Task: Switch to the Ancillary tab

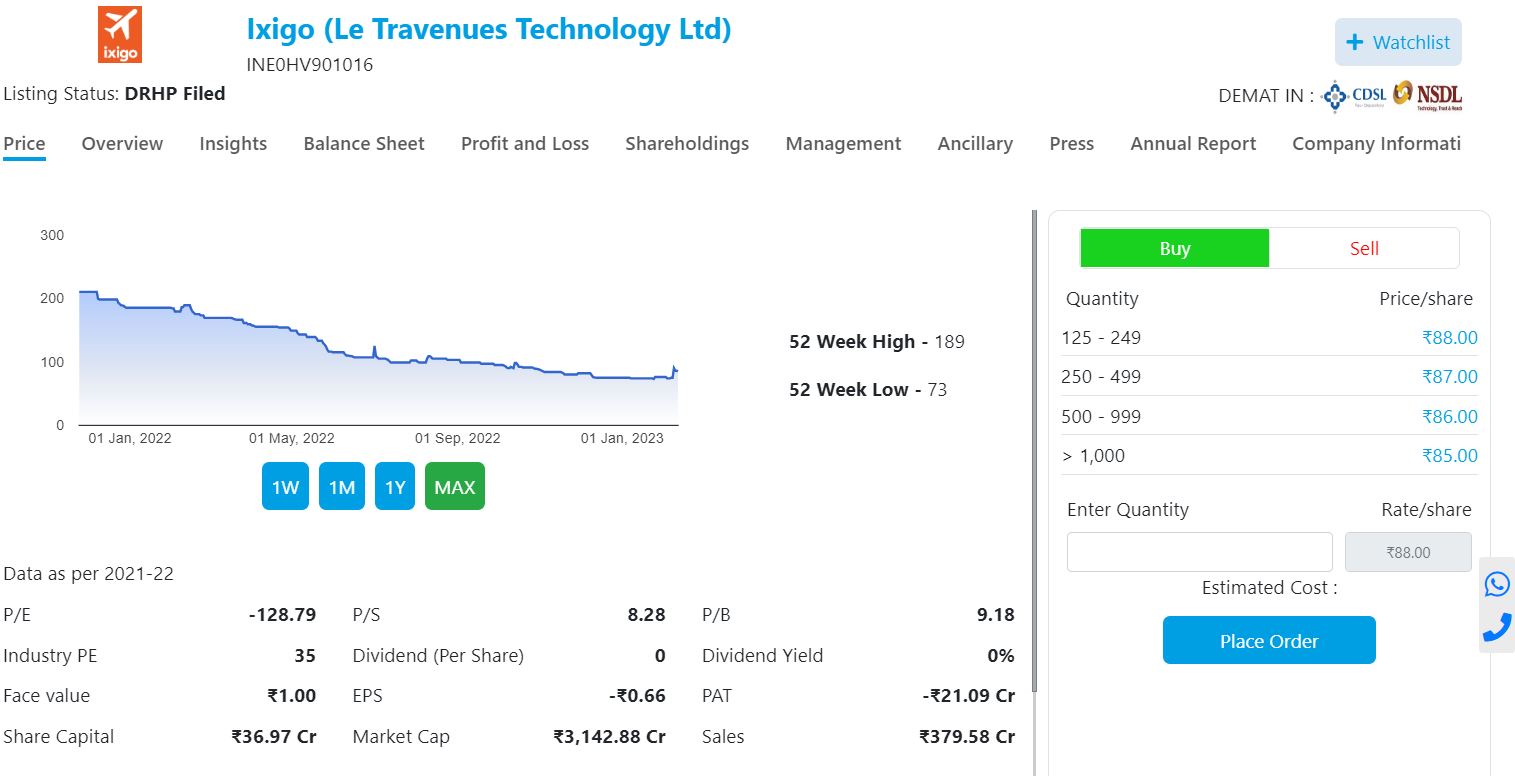Action: [x=975, y=144]
